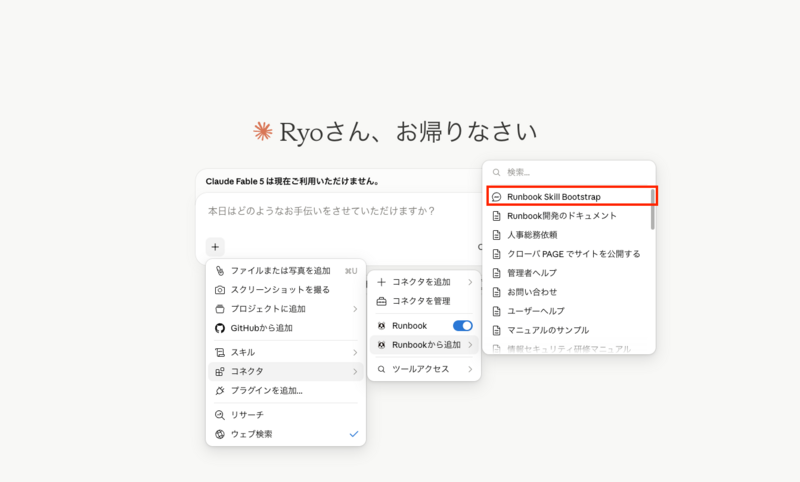The height and width of the screenshot is (482, 800).
Task: Click document icon beside マニュアルのサンプル
Action: (x=496, y=331)
